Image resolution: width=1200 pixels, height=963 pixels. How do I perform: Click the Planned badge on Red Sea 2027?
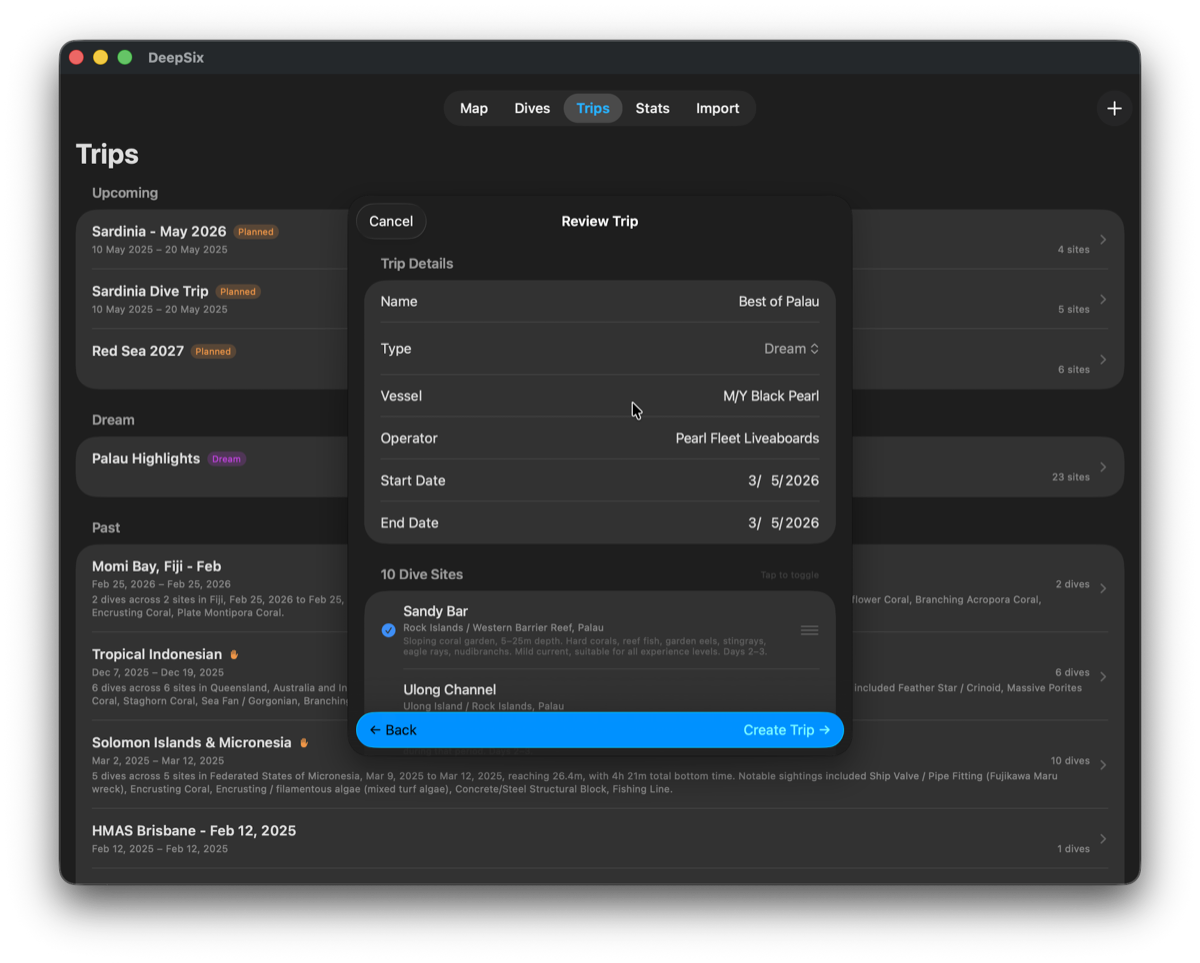tap(213, 352)
